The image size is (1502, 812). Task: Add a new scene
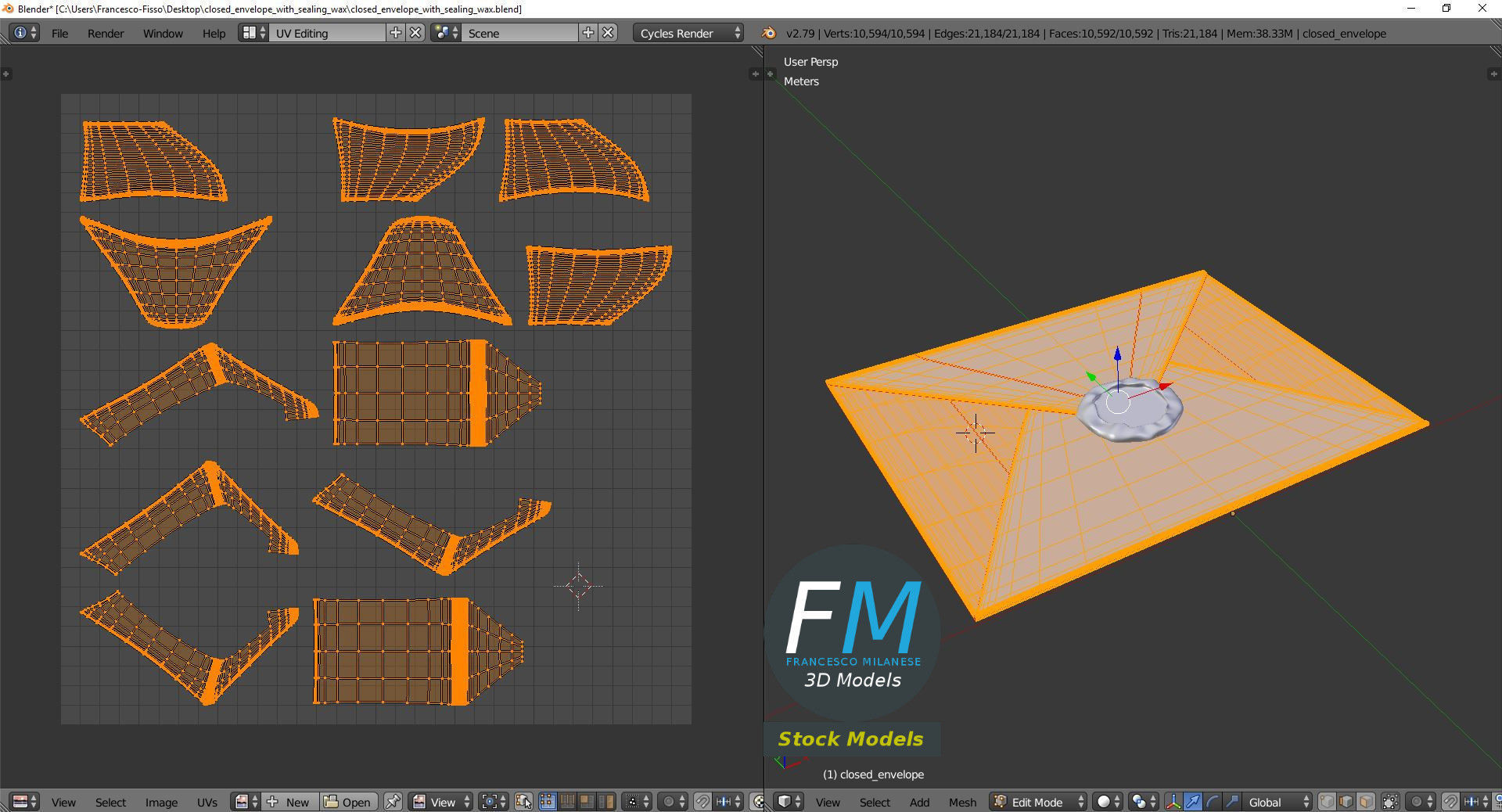588,33
